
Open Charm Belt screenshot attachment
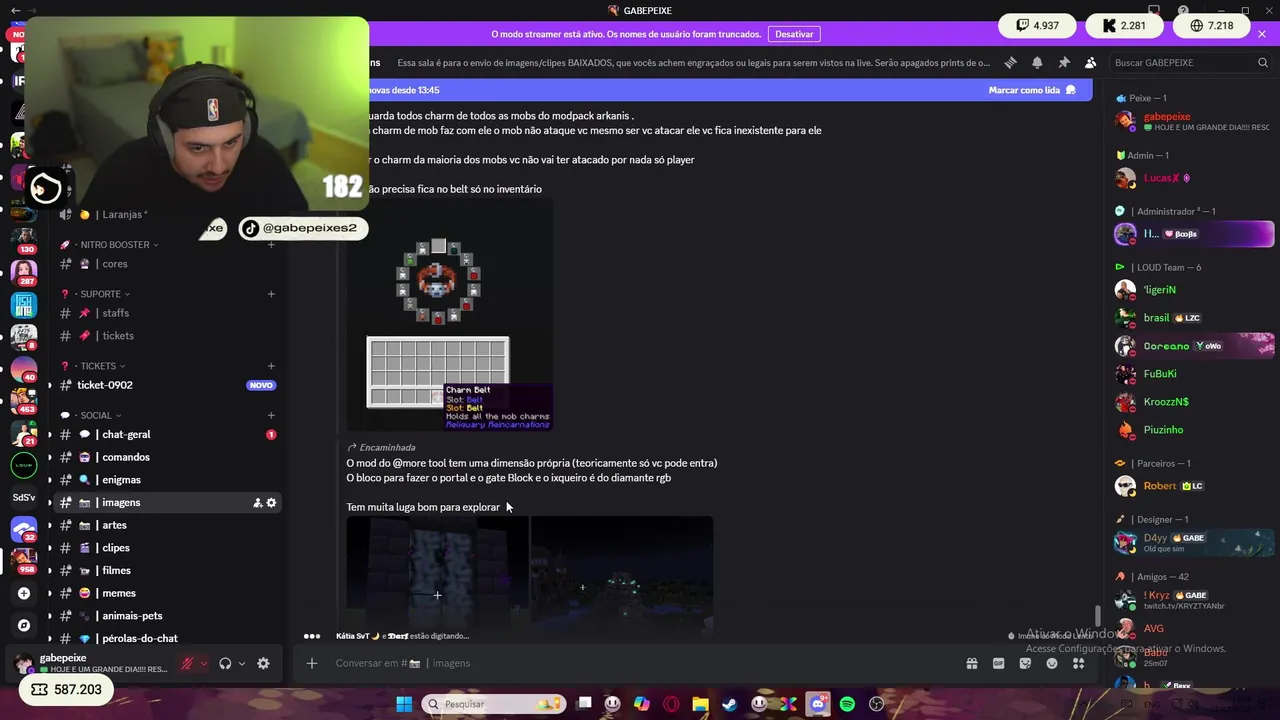(450, 316)
